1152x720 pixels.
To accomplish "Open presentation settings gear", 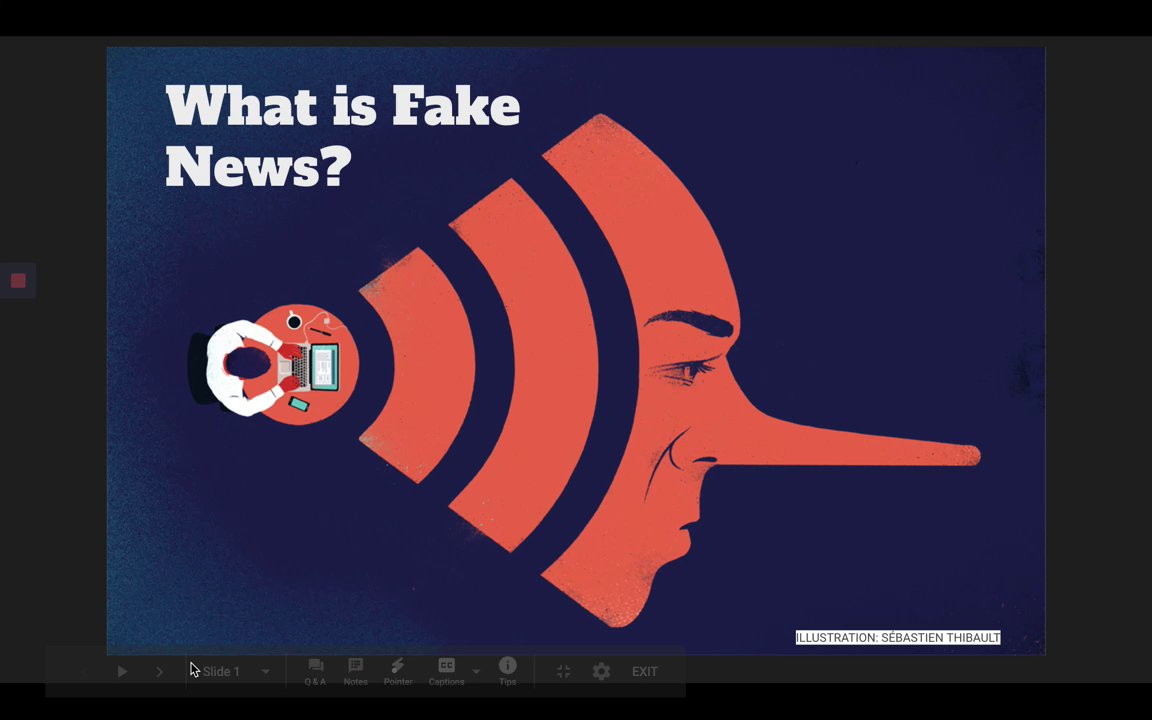I will (x=601, y=672).
